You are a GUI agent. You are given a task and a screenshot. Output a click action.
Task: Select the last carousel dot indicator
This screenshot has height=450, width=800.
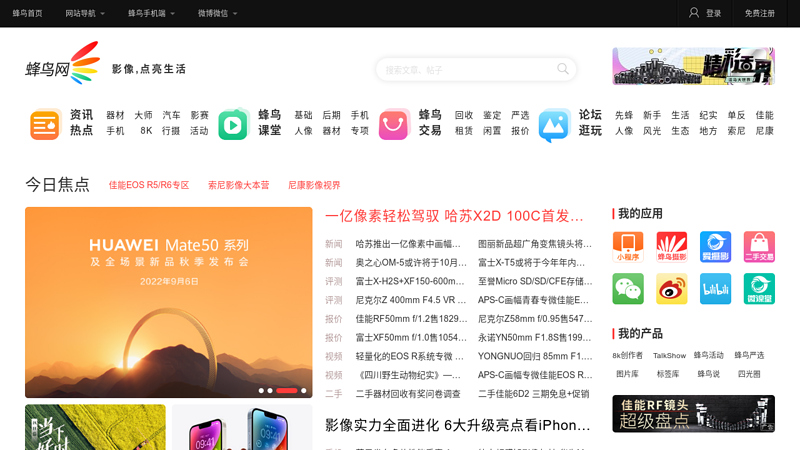[304, 390]
